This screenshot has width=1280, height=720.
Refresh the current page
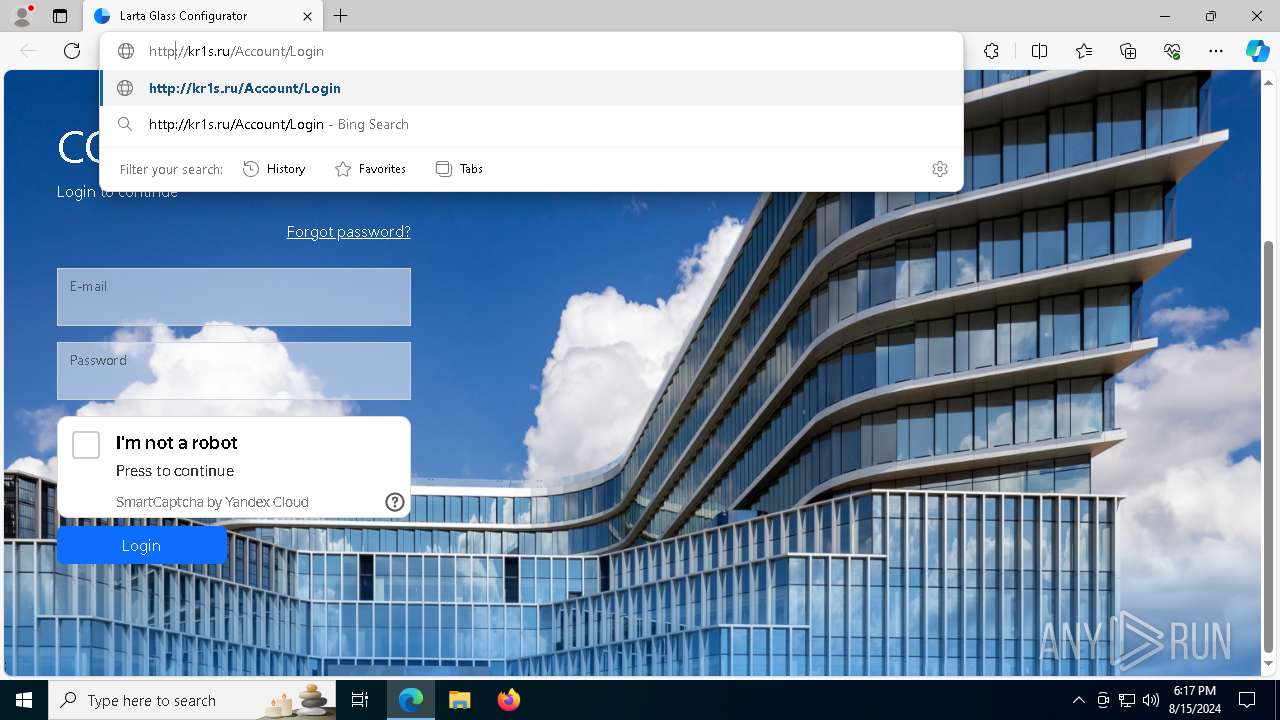(72, 51)
